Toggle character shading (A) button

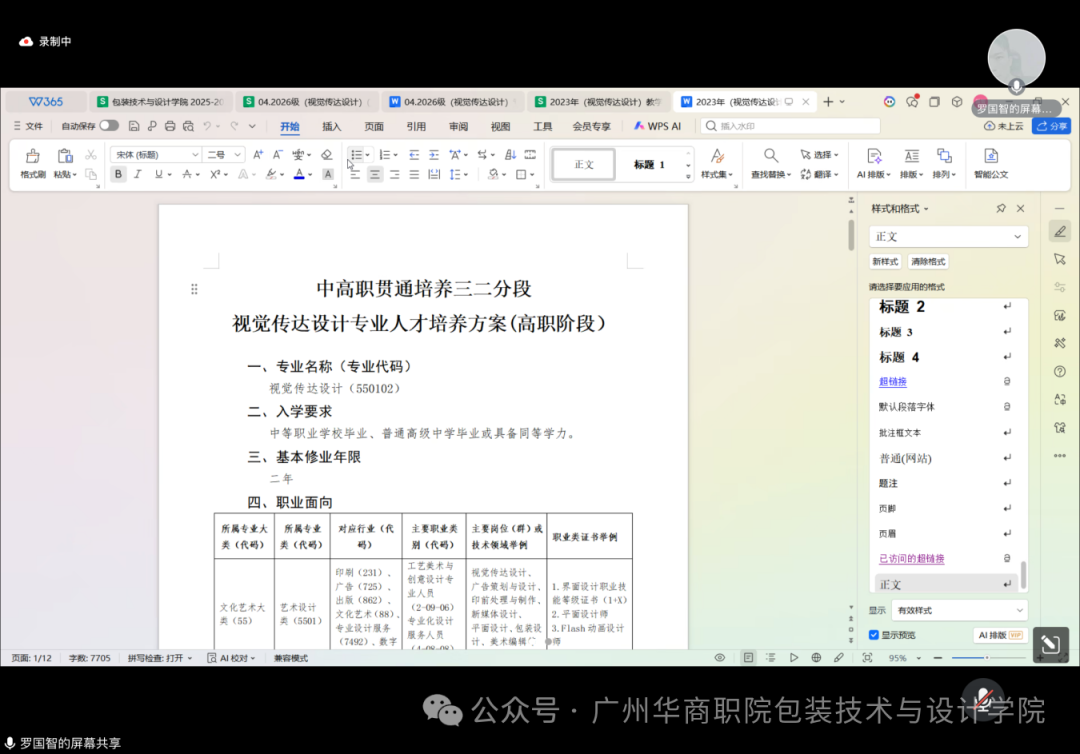(328, 174)
